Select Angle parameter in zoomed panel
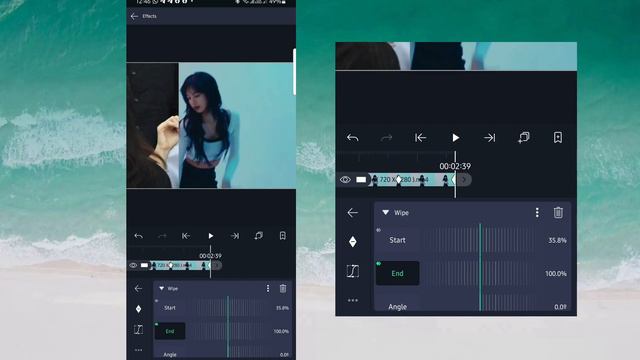640x360 pixels. pyautogui.click(x=397, y=307)
